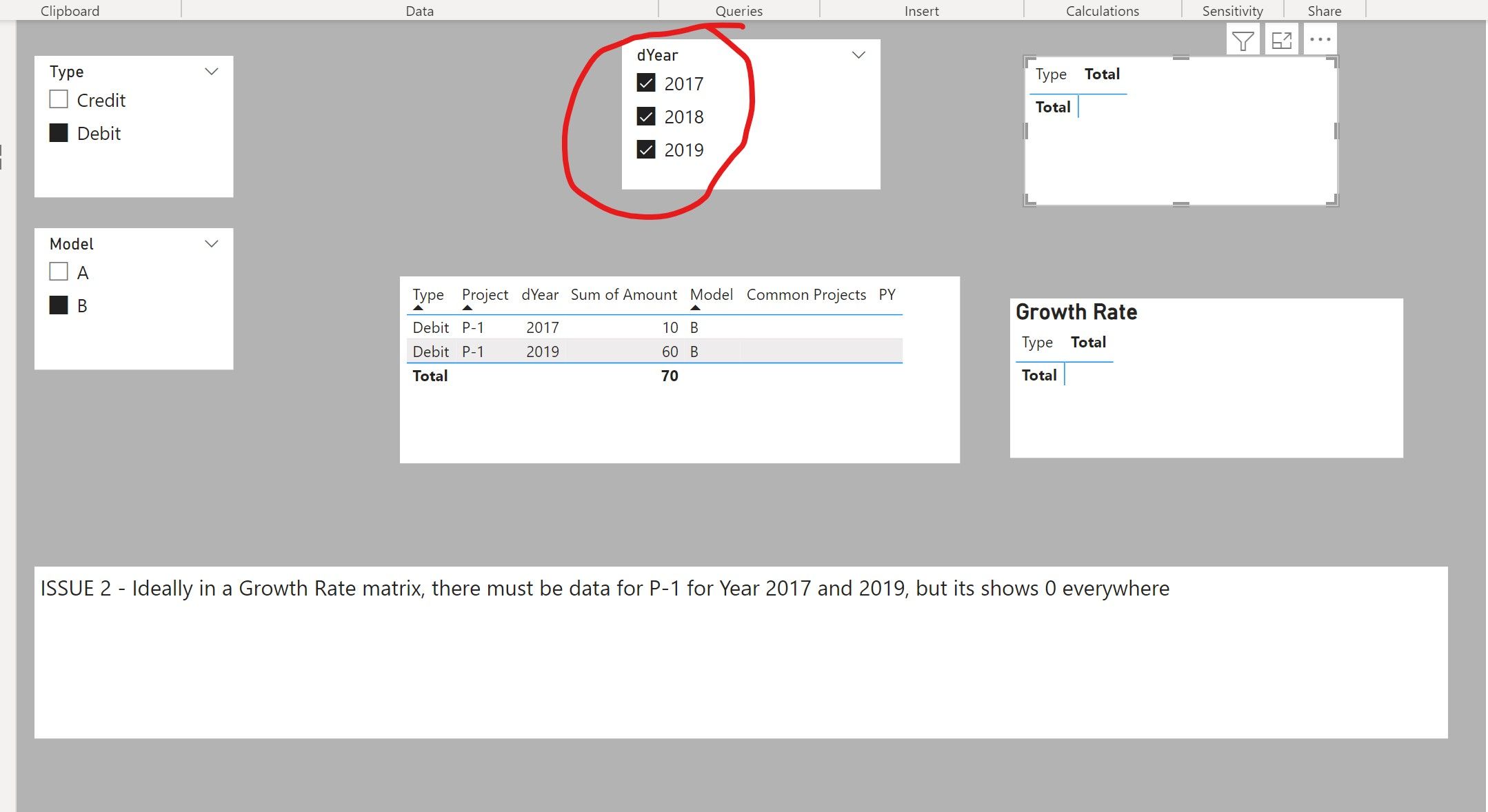Uncheck year 2019 in dYear slicer
Viewport: 1488px width, 812px height.
point(646,150)
